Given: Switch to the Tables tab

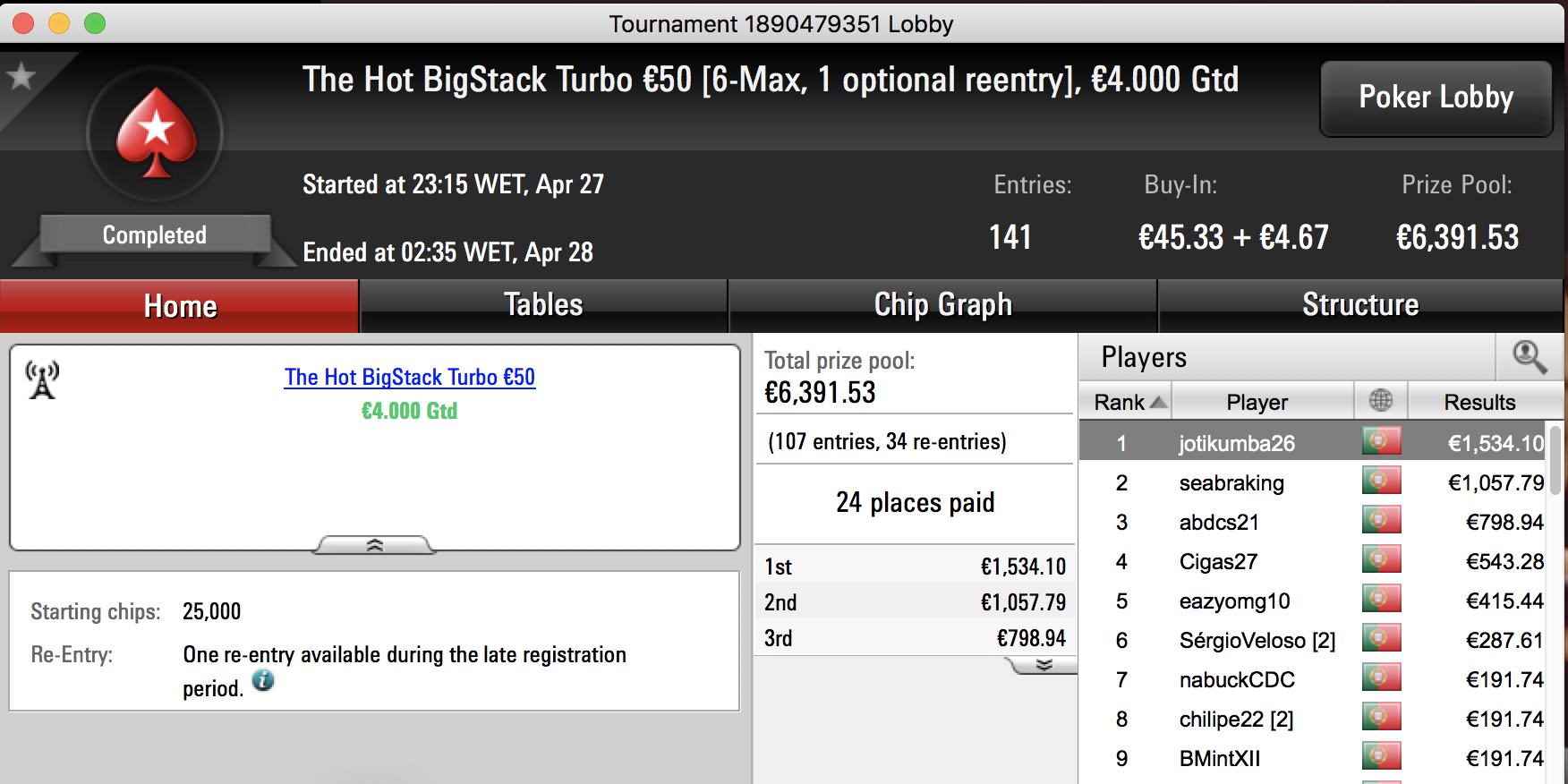Looking at the screenshot, I should pyautogui.click(x=543, y=305).
